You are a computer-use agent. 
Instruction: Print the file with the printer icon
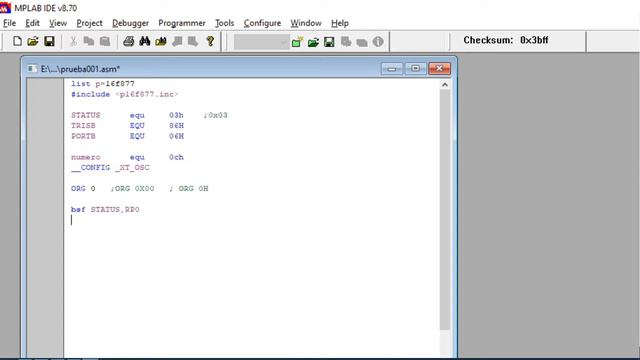129,41
